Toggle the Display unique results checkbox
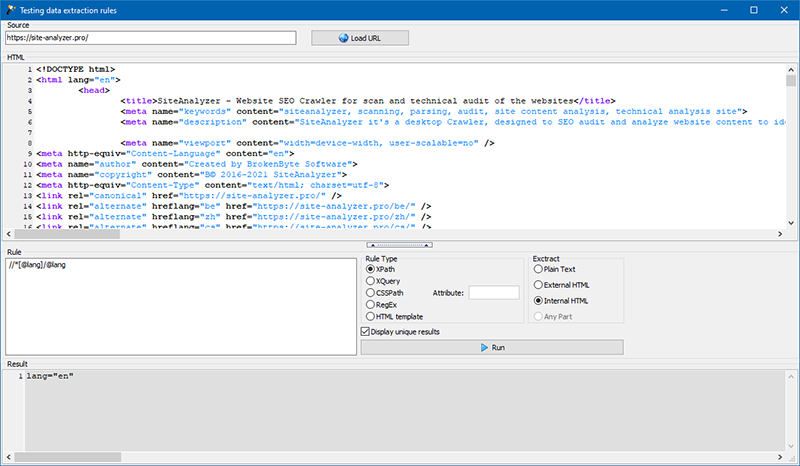The image size is (800, 466). (401, 332)
